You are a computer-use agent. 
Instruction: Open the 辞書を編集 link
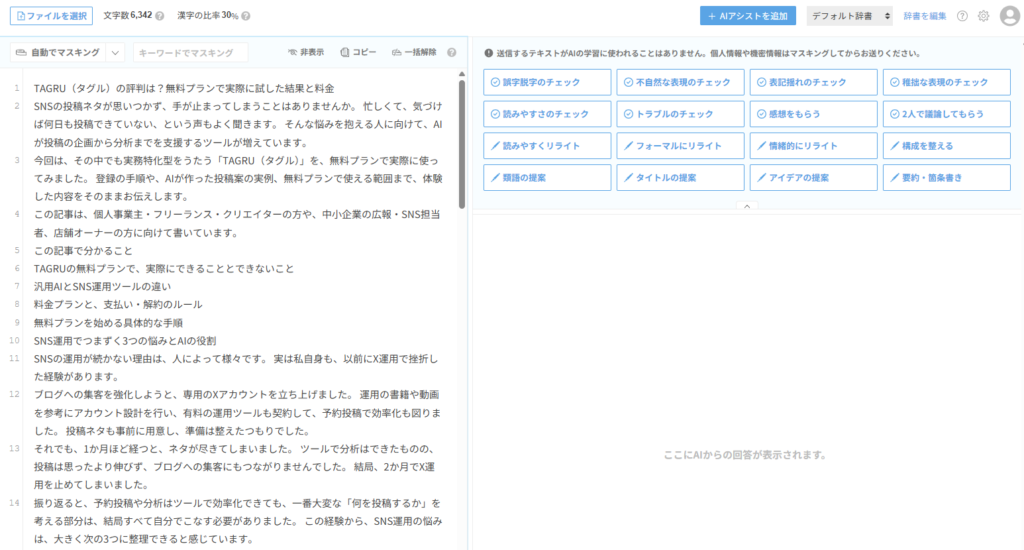pyautogui.click(x=925, y=16)
